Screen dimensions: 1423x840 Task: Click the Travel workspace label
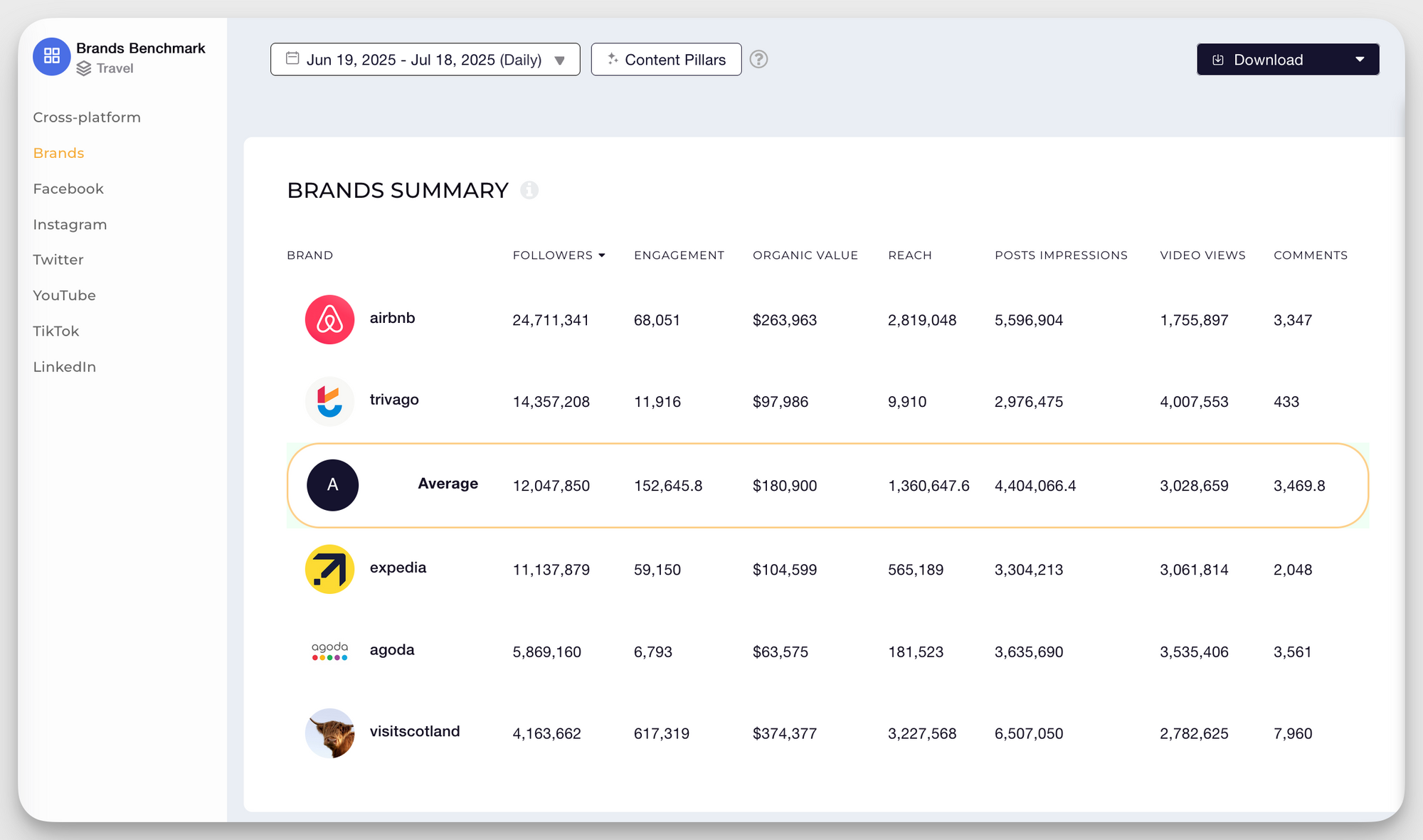tap(115, 68)
